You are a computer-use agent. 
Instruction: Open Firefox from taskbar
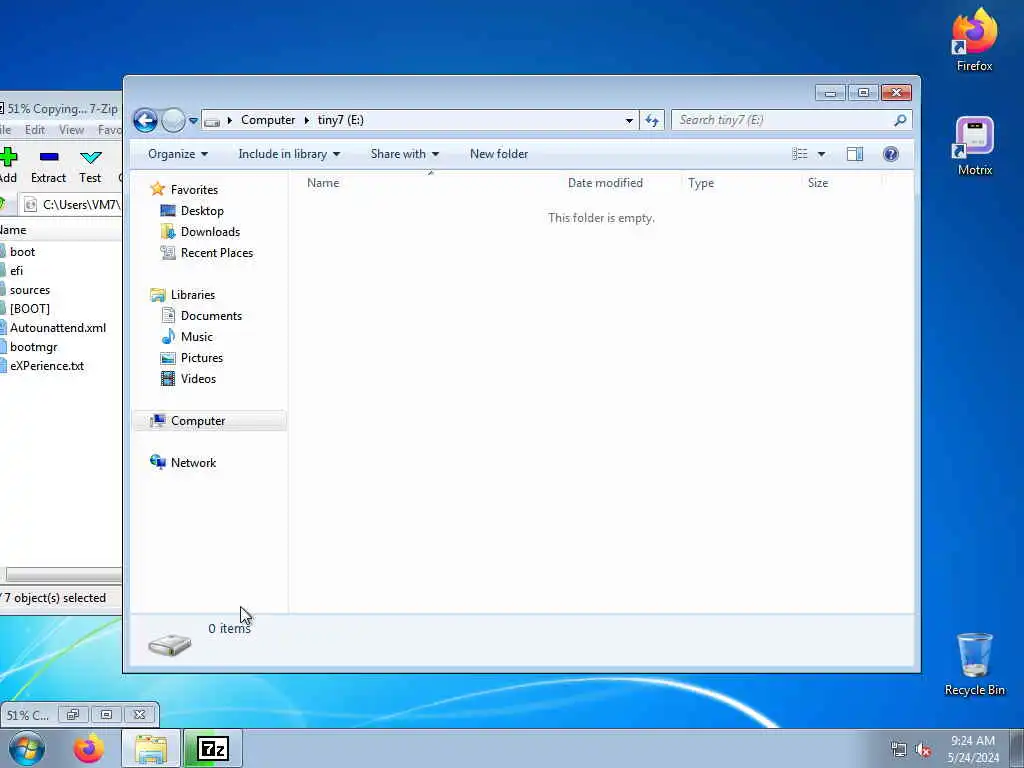click(x=89, y=748)
